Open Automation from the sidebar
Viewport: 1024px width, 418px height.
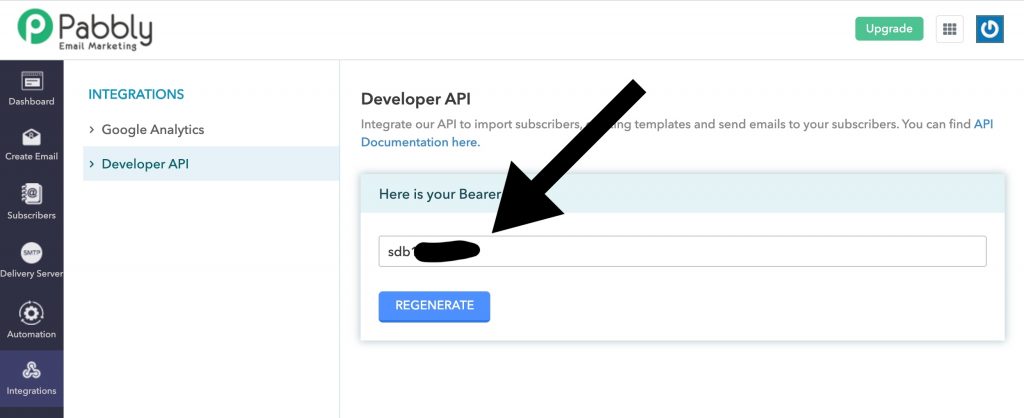(31, 320)
